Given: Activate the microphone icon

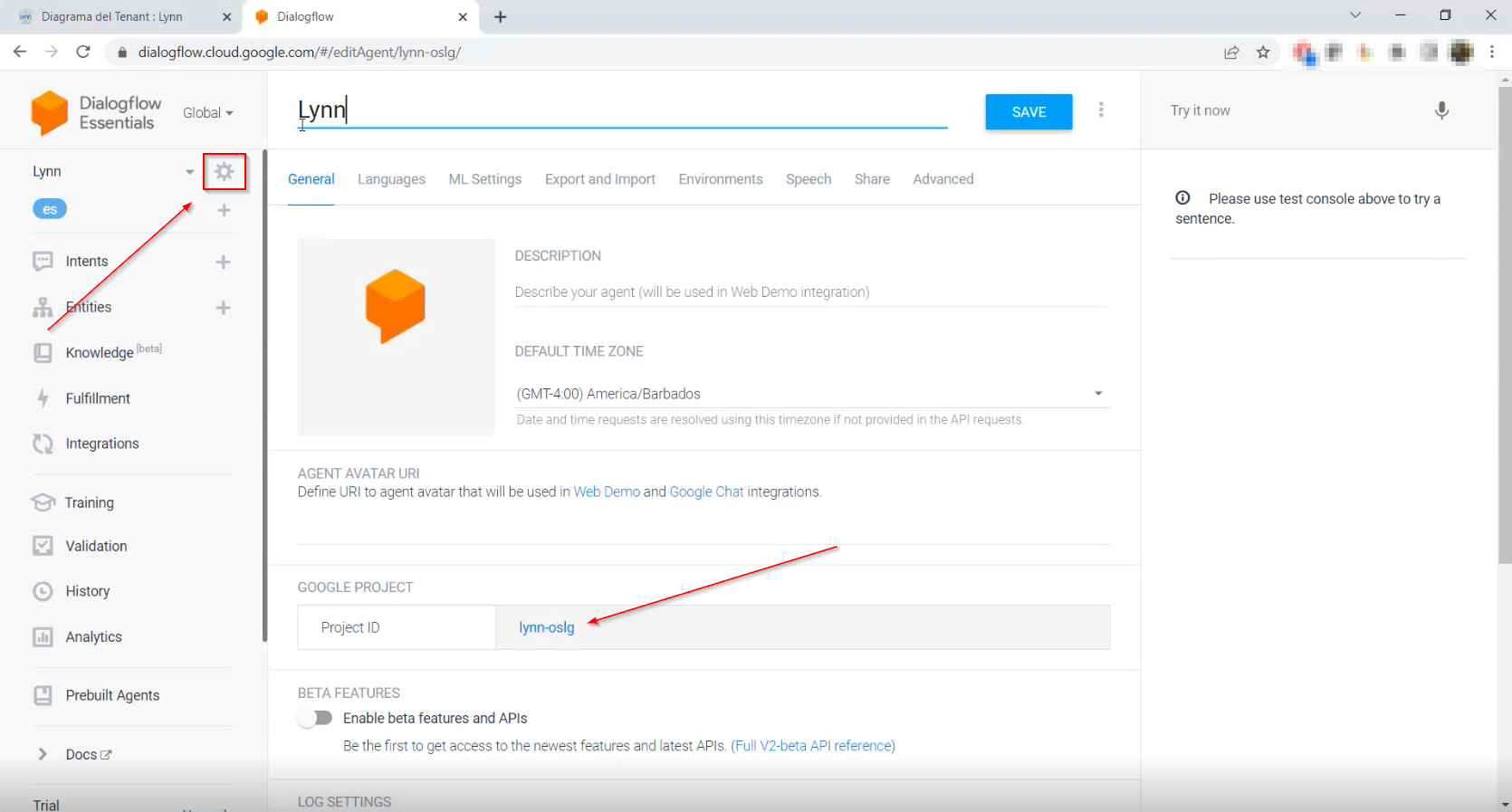Looking at the screenshot, I should click(x=1441, y=110).
